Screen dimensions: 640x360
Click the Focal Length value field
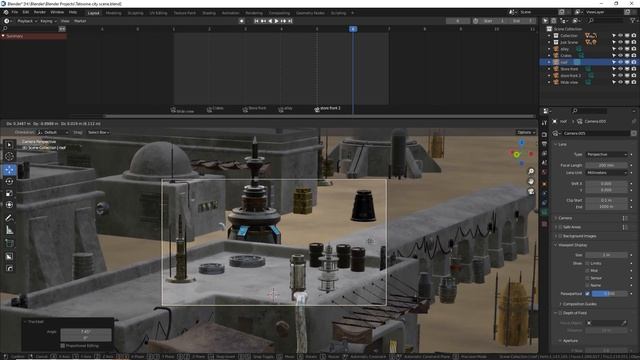tap(606, 165)
